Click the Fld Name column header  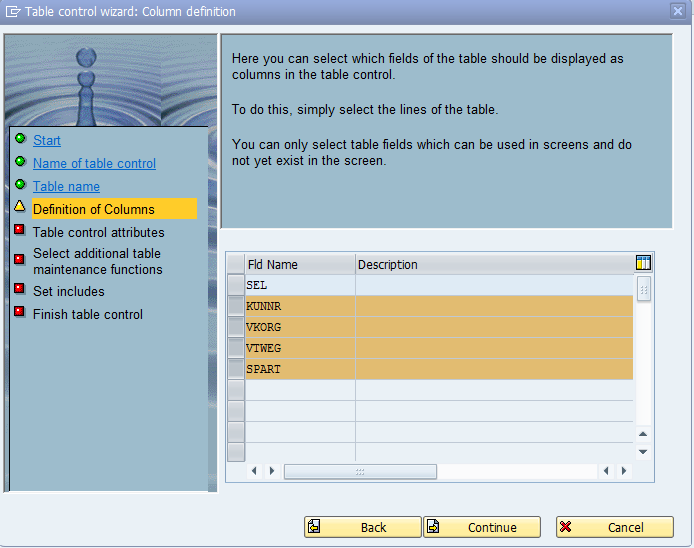(x=300, y=264)
